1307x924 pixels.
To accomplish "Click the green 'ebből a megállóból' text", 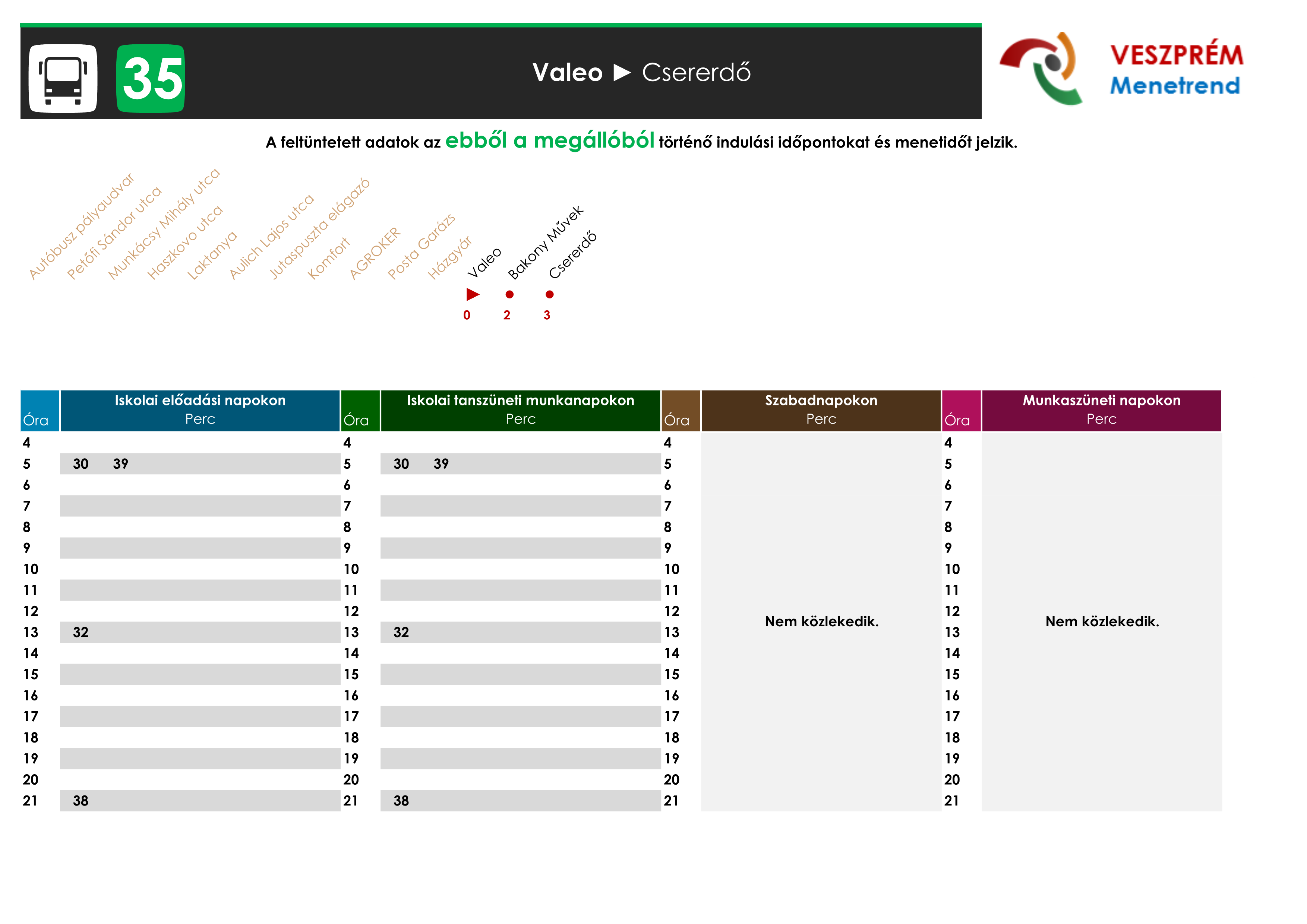I will point(549,140).
